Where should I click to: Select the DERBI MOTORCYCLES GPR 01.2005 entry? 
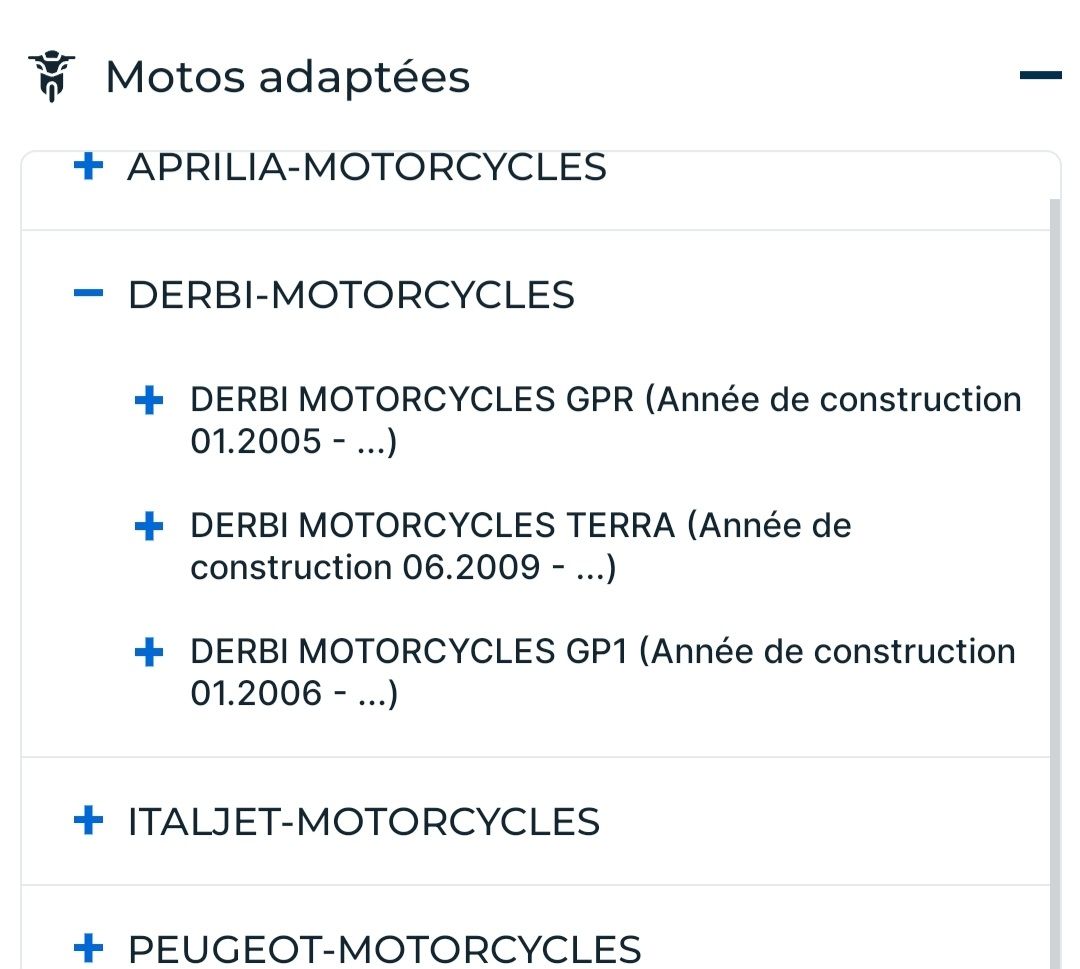[604, 420]
